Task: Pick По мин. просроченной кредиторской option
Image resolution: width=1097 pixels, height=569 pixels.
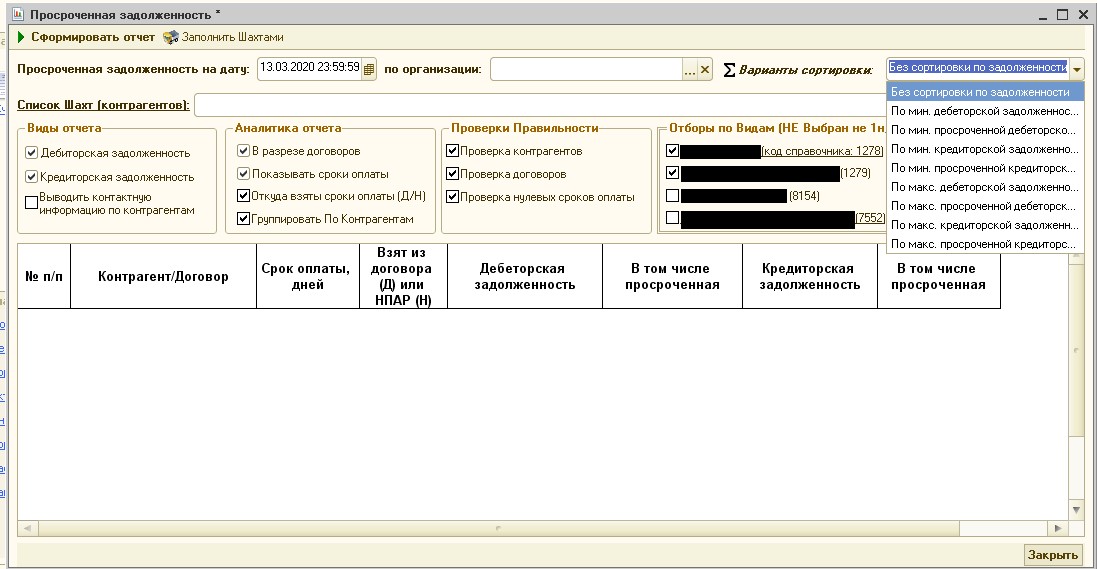Action: point(984,168)
